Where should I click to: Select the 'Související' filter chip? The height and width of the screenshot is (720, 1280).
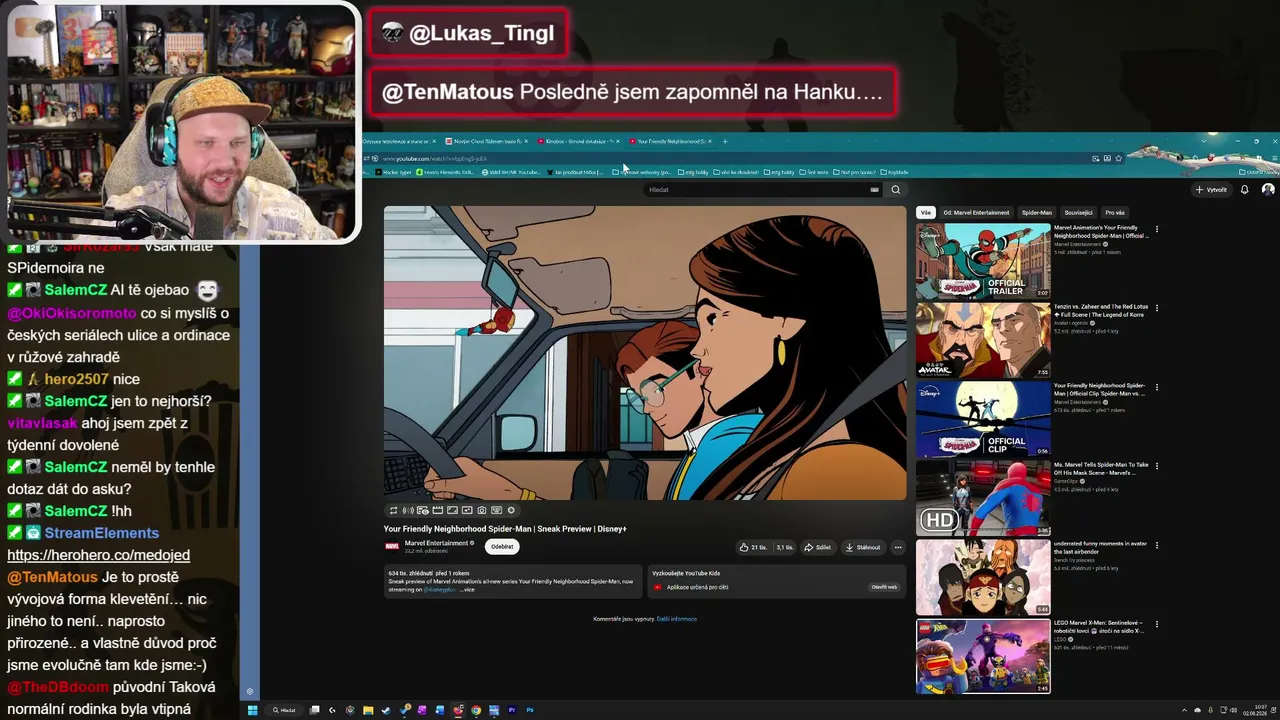pyautogui.click(x=1078, y=212)
